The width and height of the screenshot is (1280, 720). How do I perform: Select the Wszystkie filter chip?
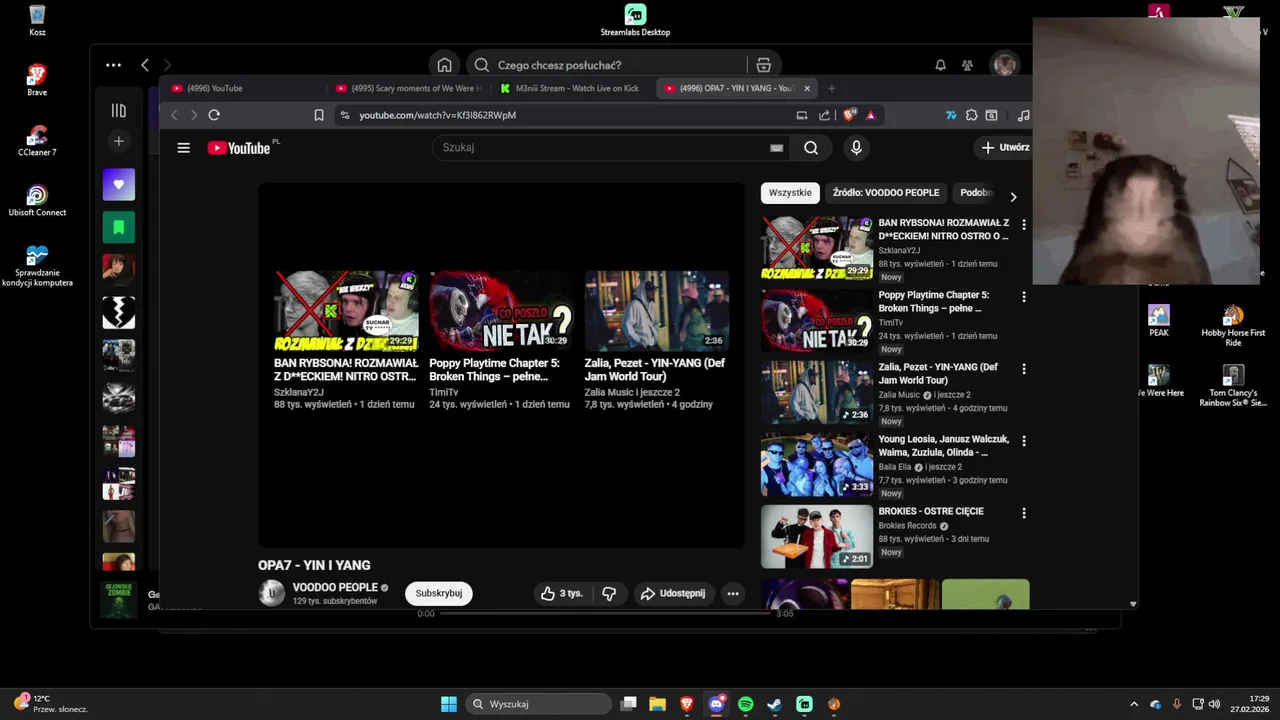(x=790, y=193)
